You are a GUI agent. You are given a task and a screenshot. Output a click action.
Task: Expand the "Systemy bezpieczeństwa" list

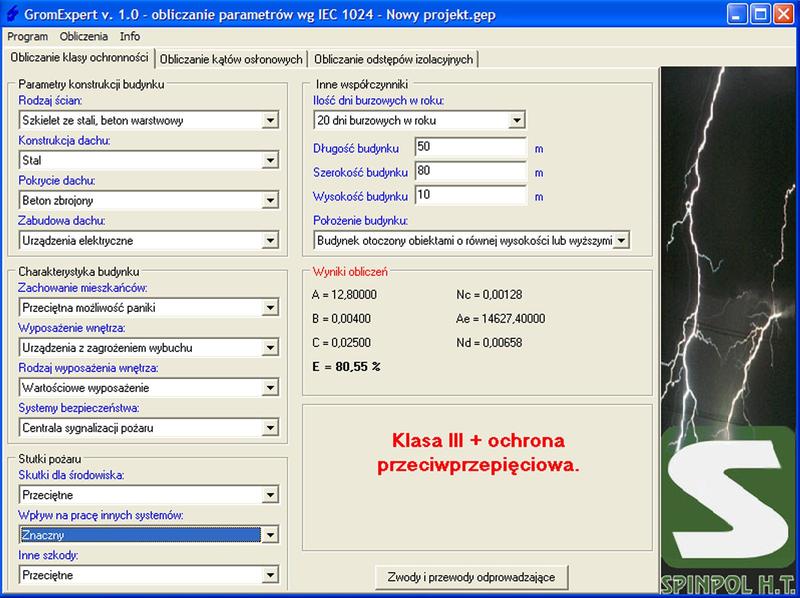point(270,427)
